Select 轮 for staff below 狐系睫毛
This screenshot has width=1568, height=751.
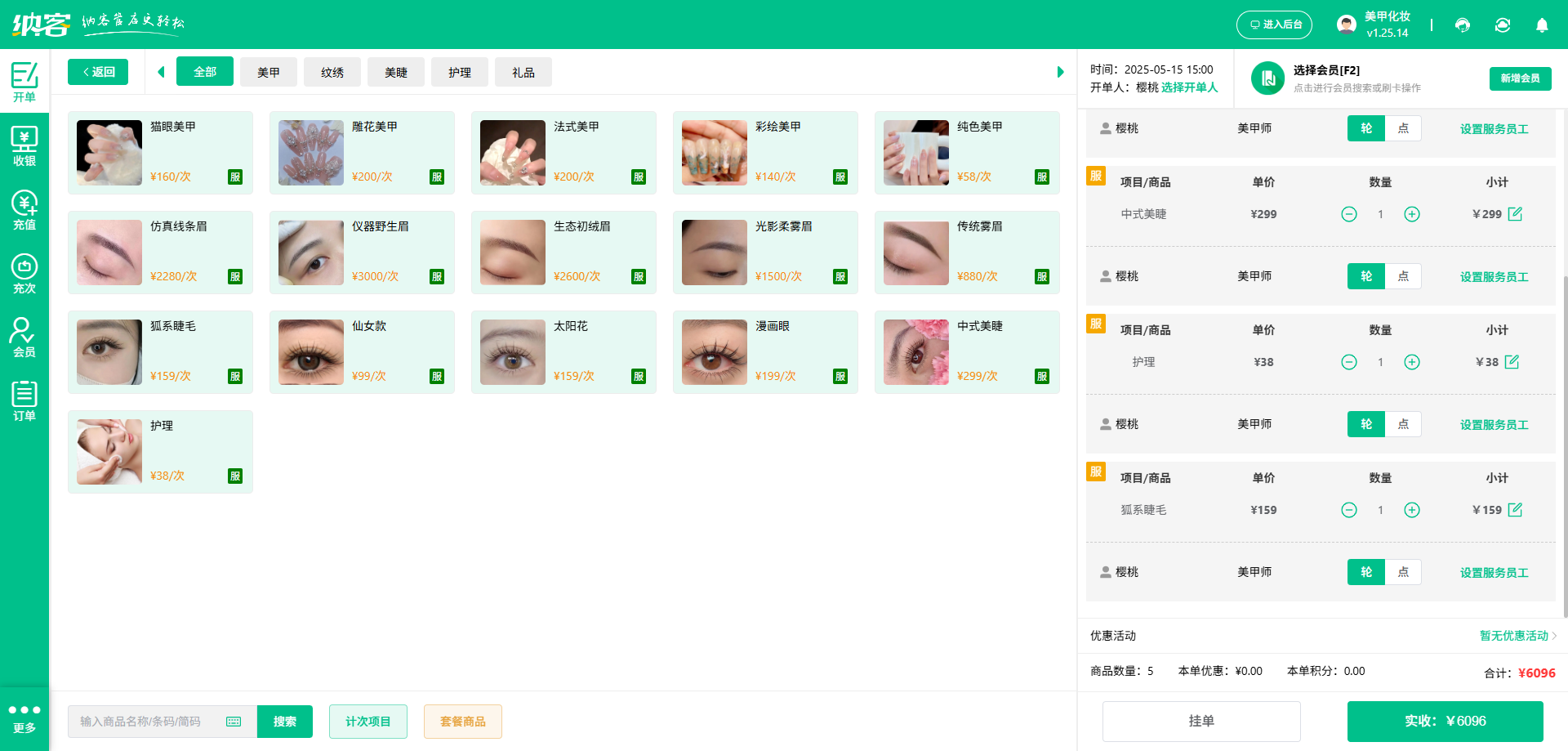click(1366, 572)
